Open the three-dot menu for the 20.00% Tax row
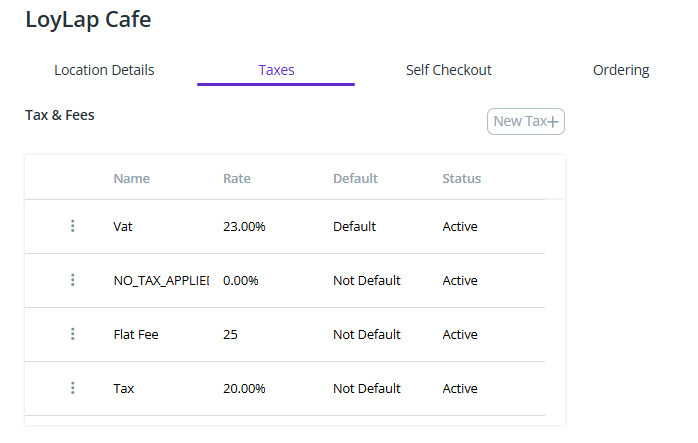This screenshot has height=443, width=698. pos(72,388)
